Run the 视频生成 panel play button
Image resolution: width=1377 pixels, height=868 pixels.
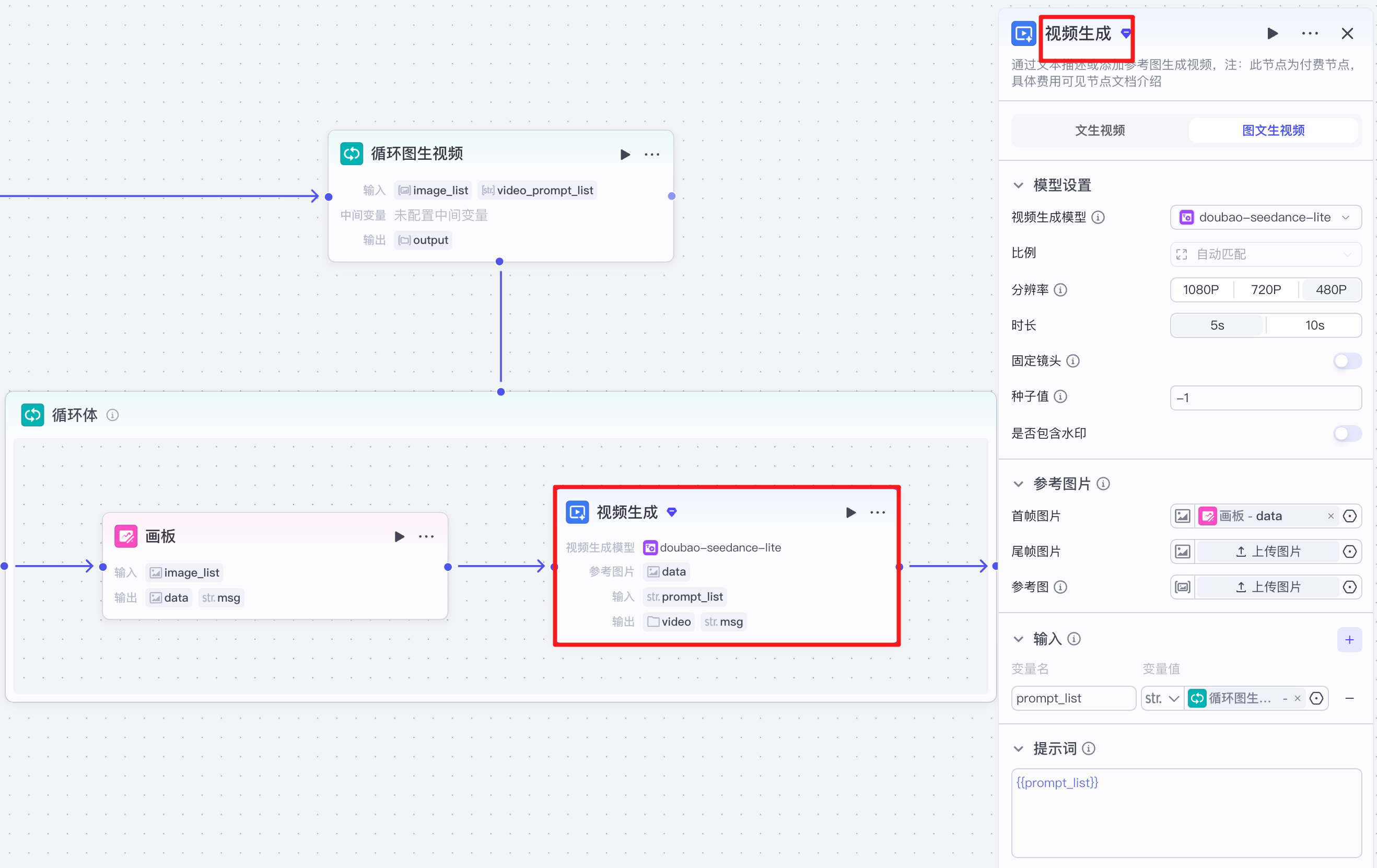[x=1272, y=33]
